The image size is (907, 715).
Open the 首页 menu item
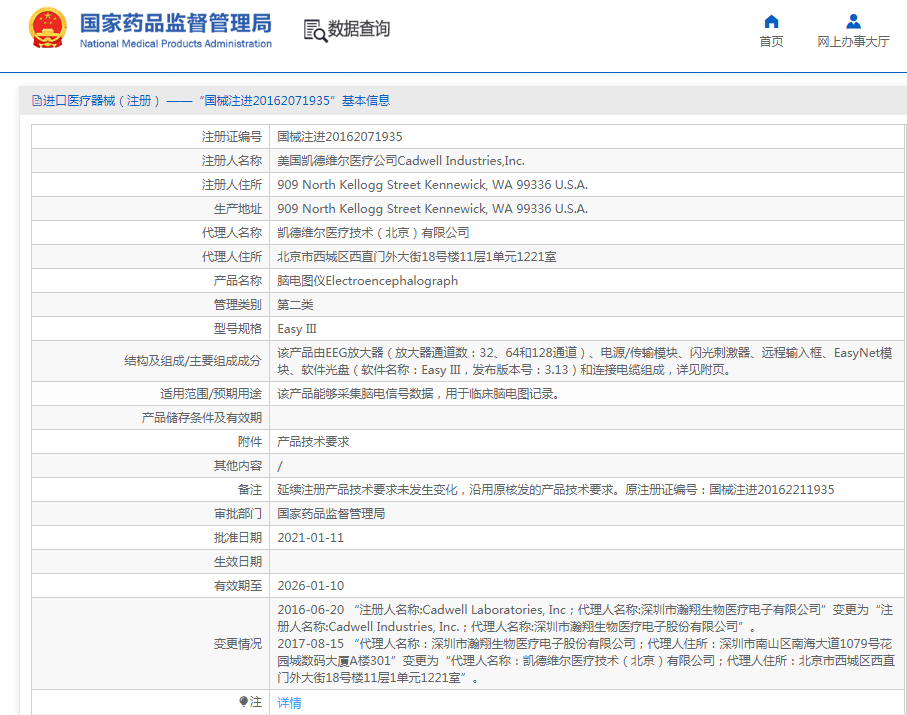pos(771,42)
